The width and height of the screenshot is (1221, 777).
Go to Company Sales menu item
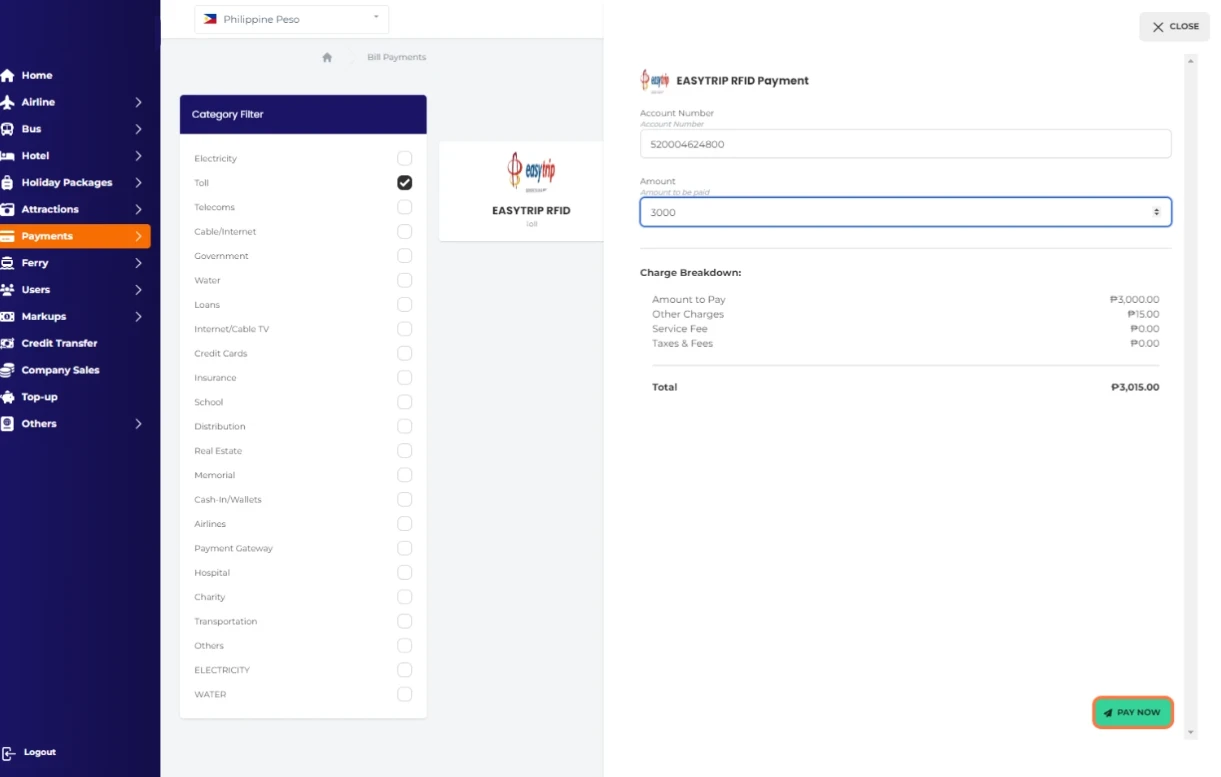pos(60,370)
